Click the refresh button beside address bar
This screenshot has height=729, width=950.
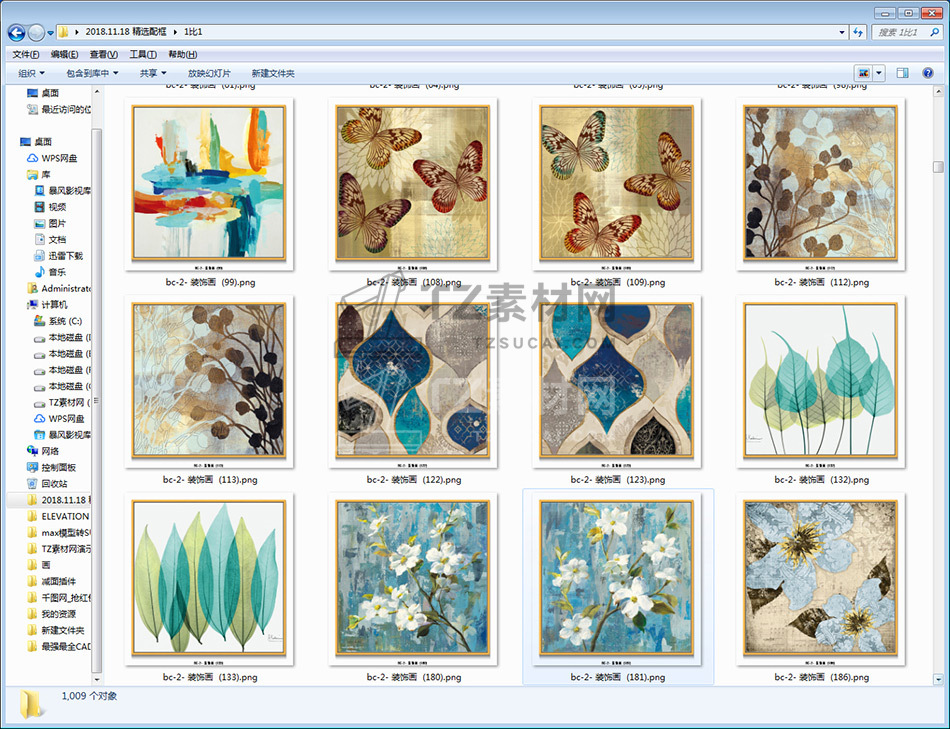pos(858,33)
